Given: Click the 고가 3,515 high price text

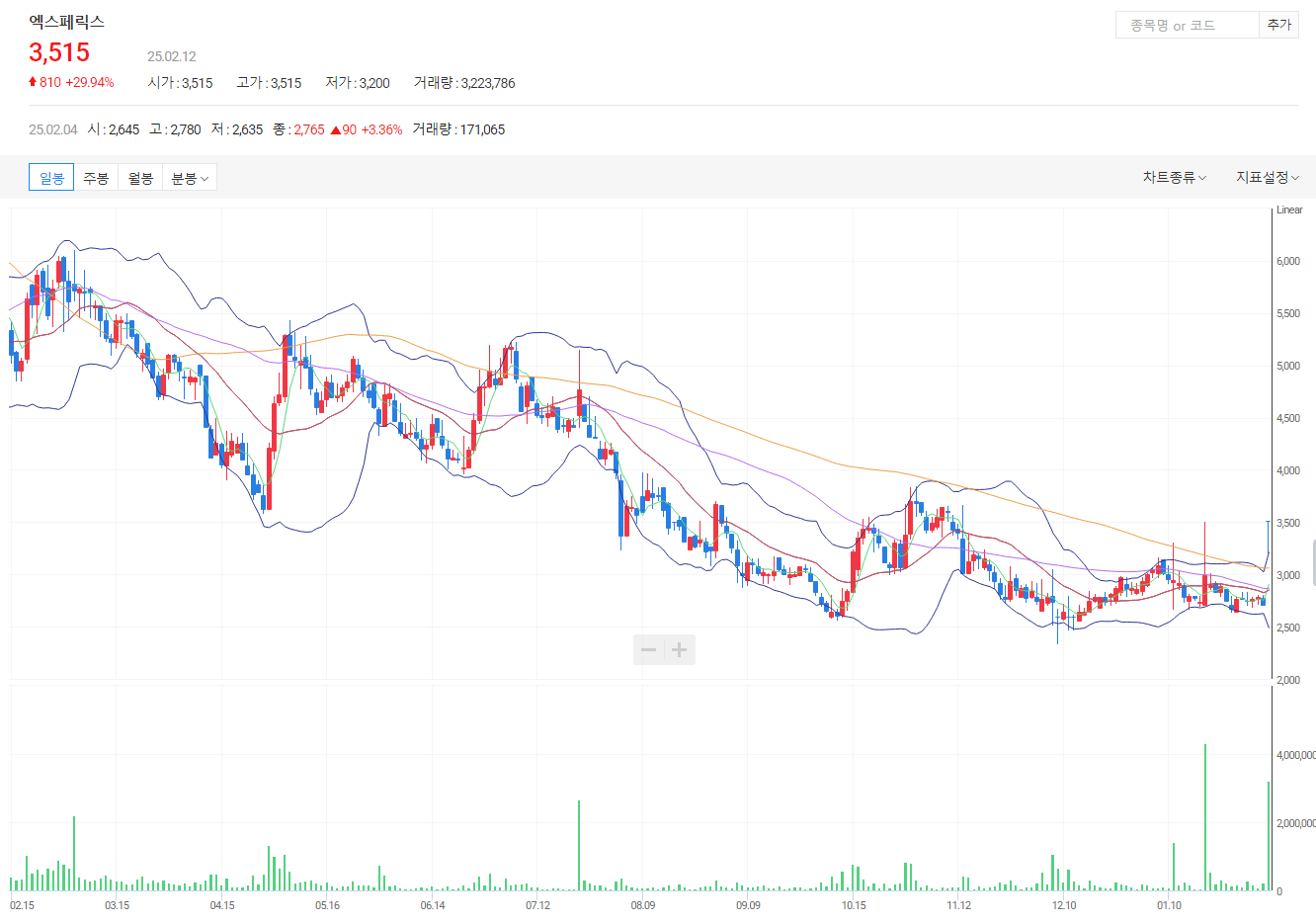Looking at the screenshot, I should [x=269, y=83].
